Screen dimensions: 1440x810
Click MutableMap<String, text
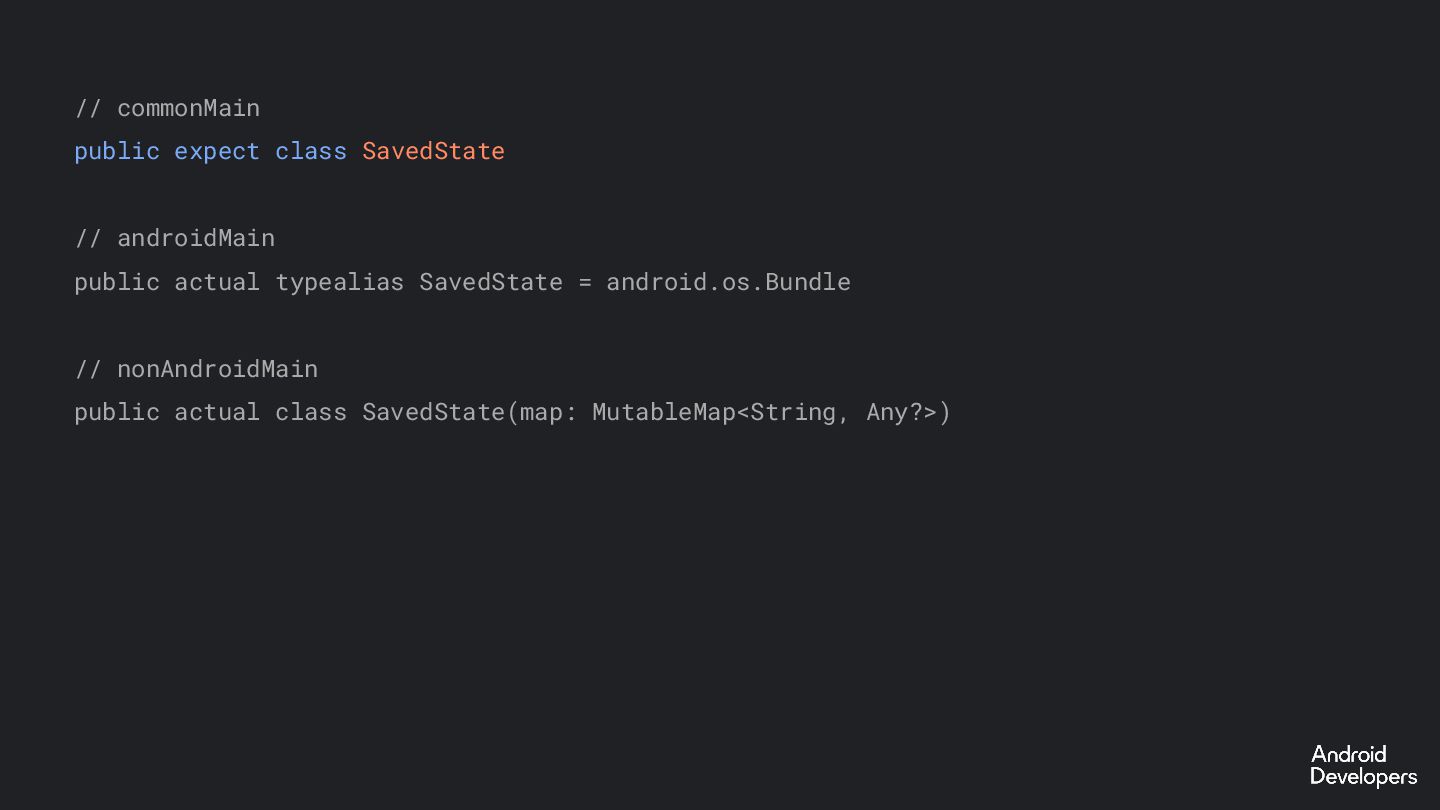(x=721, y=412)
